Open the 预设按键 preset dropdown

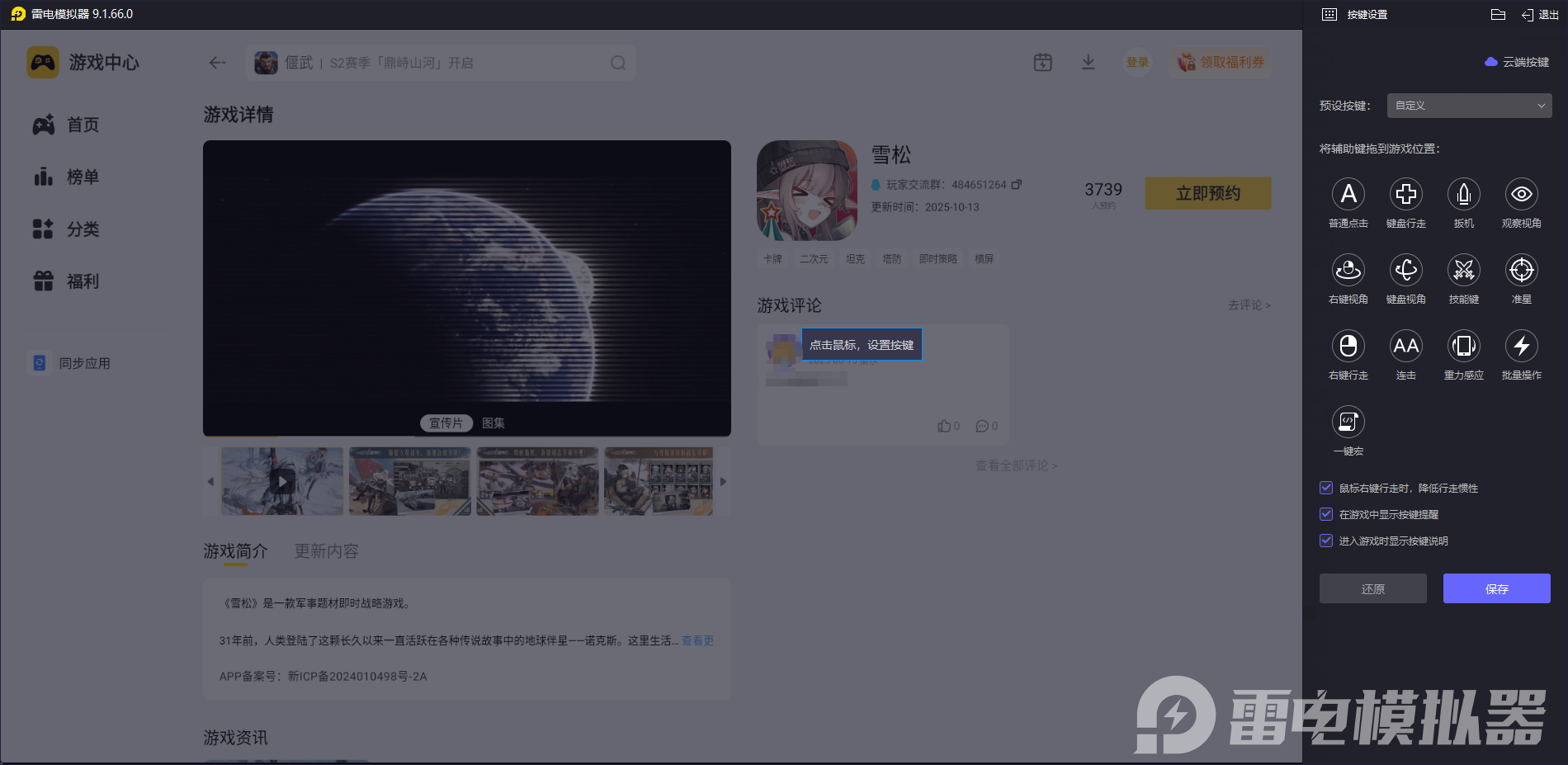1469,106
